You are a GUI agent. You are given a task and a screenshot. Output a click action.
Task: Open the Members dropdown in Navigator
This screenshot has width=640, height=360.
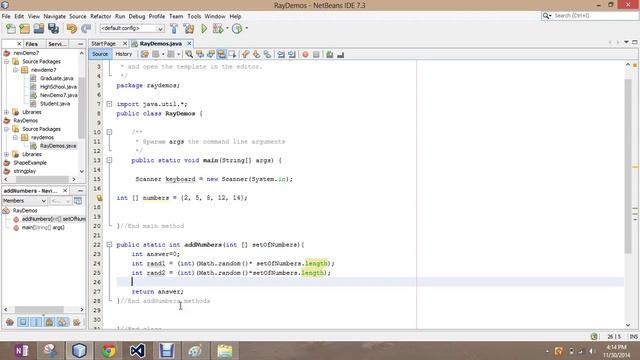tap(24, 201)
